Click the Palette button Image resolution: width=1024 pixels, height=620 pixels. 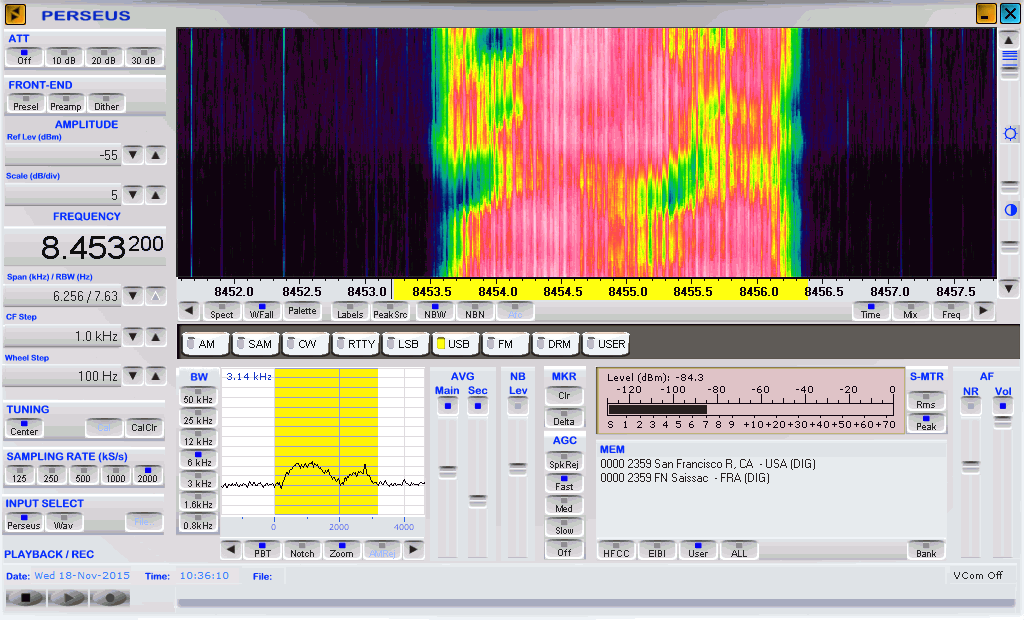coord(302,311)
